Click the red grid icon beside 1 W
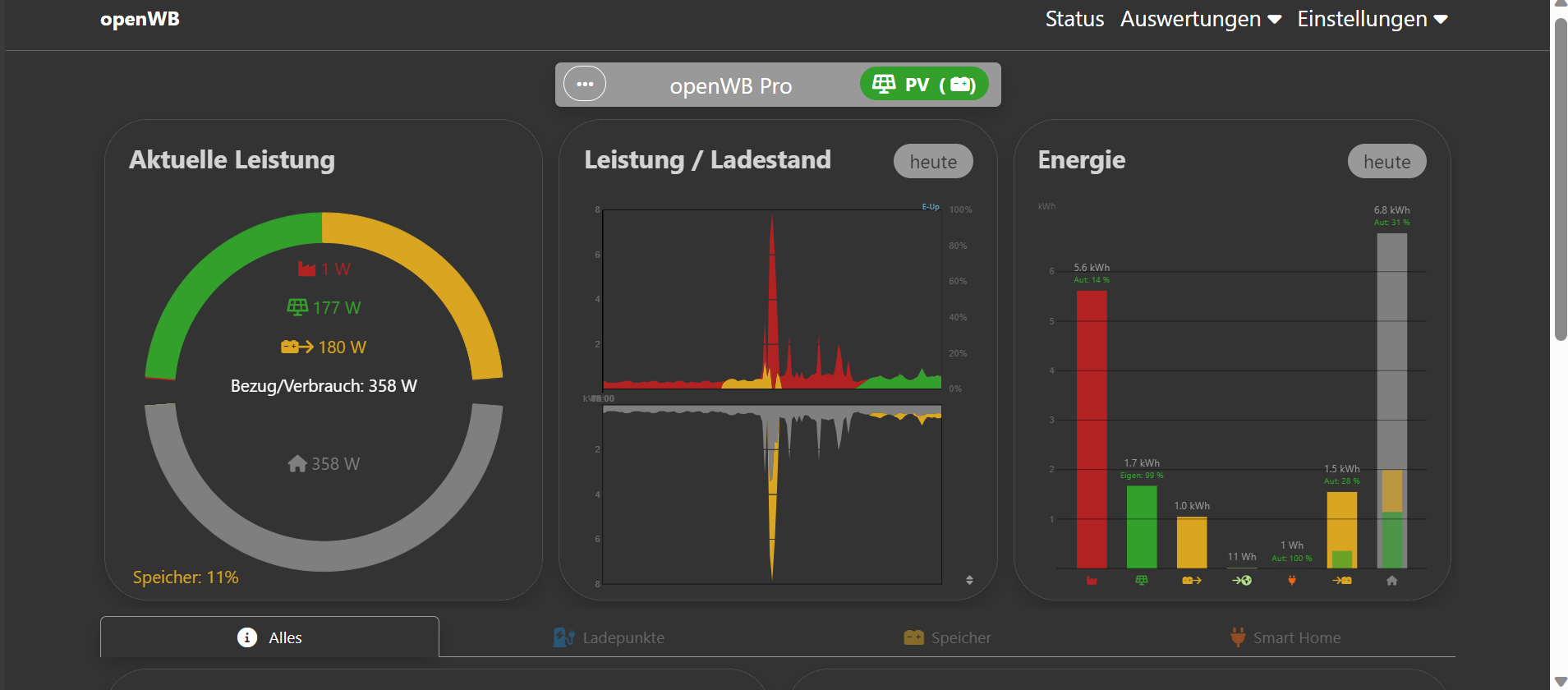This screenshot has height=690, width=1568. [x=306, y=269]
